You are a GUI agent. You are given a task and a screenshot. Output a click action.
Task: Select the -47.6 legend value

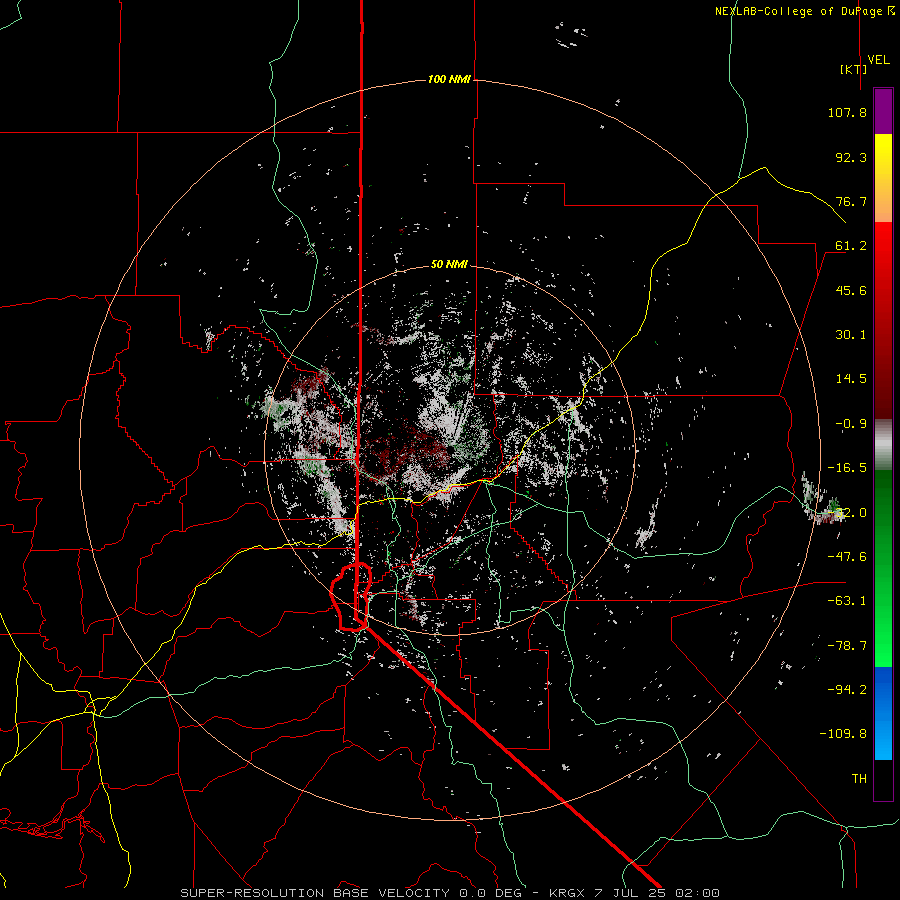coord(847,557)
